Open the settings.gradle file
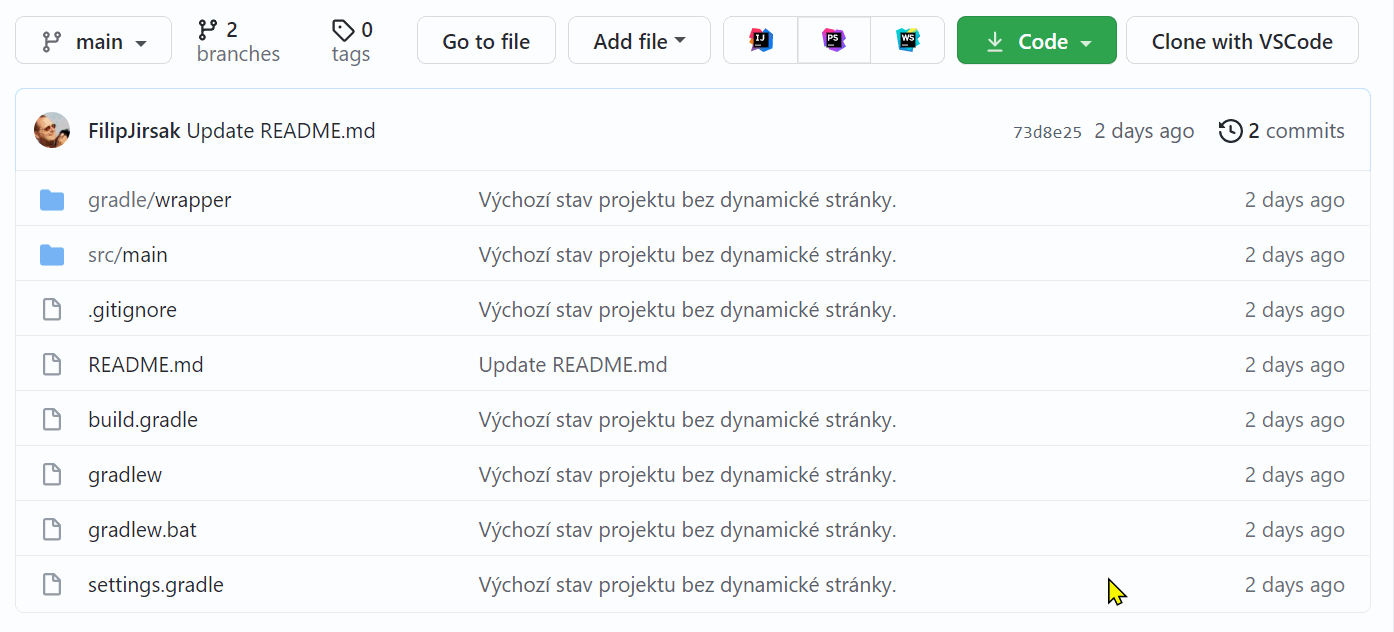The height and width of the screenshot is (632, 1394). pos(156,585)
